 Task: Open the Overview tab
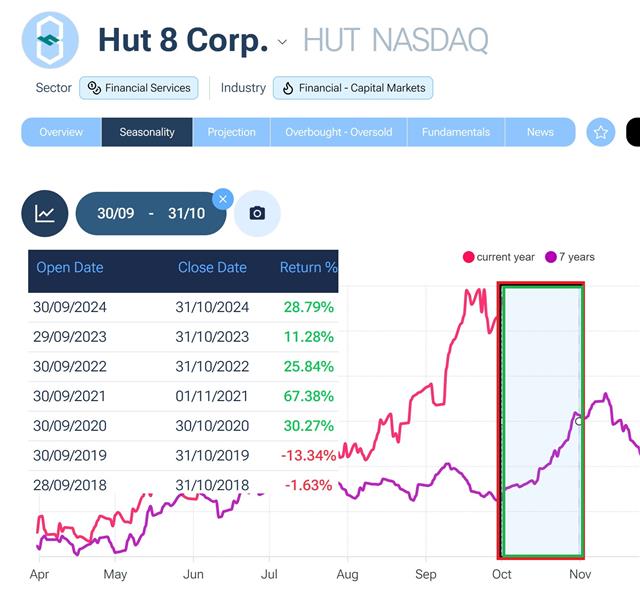[61, 132]
